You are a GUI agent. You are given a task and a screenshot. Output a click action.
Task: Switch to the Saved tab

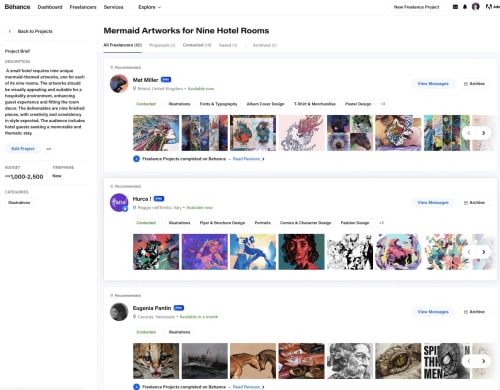[228, 45]
